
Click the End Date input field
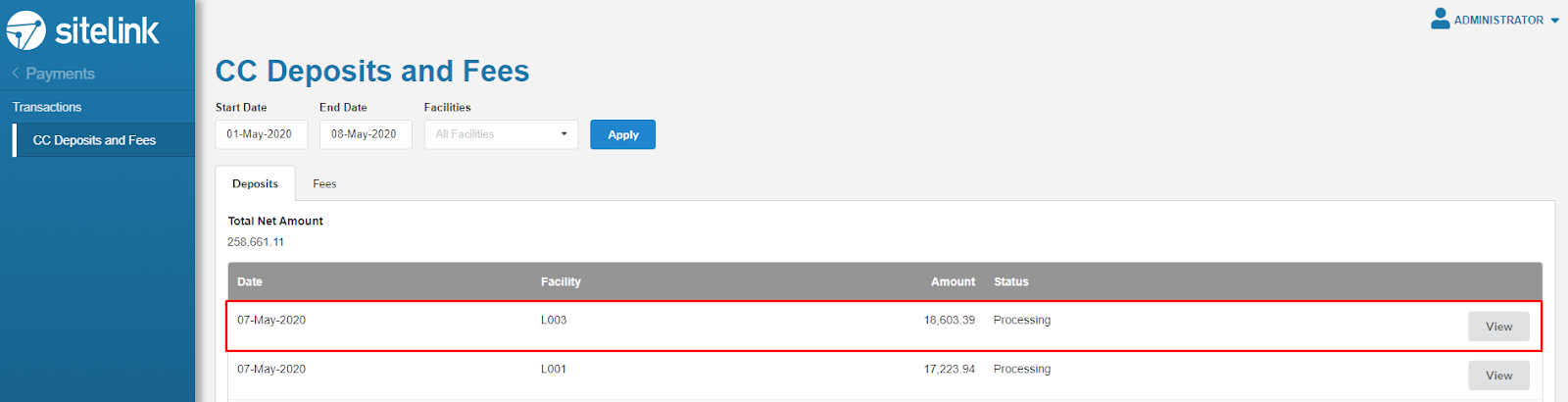click(x=366, y=134)
